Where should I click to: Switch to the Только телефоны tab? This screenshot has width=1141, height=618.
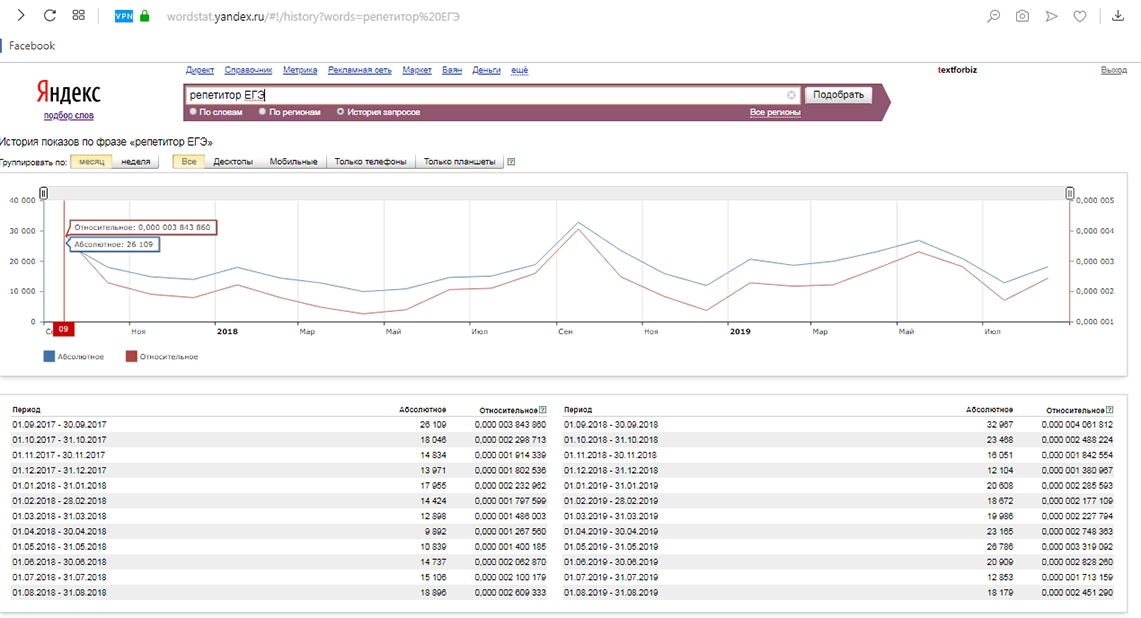(370, 162)
